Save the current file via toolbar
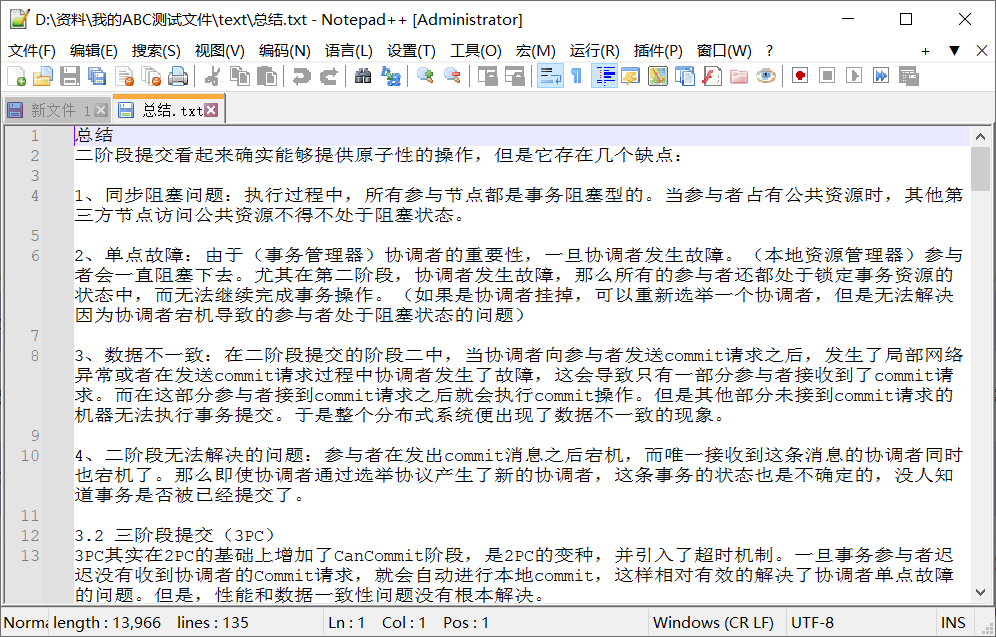 [69, 76]
